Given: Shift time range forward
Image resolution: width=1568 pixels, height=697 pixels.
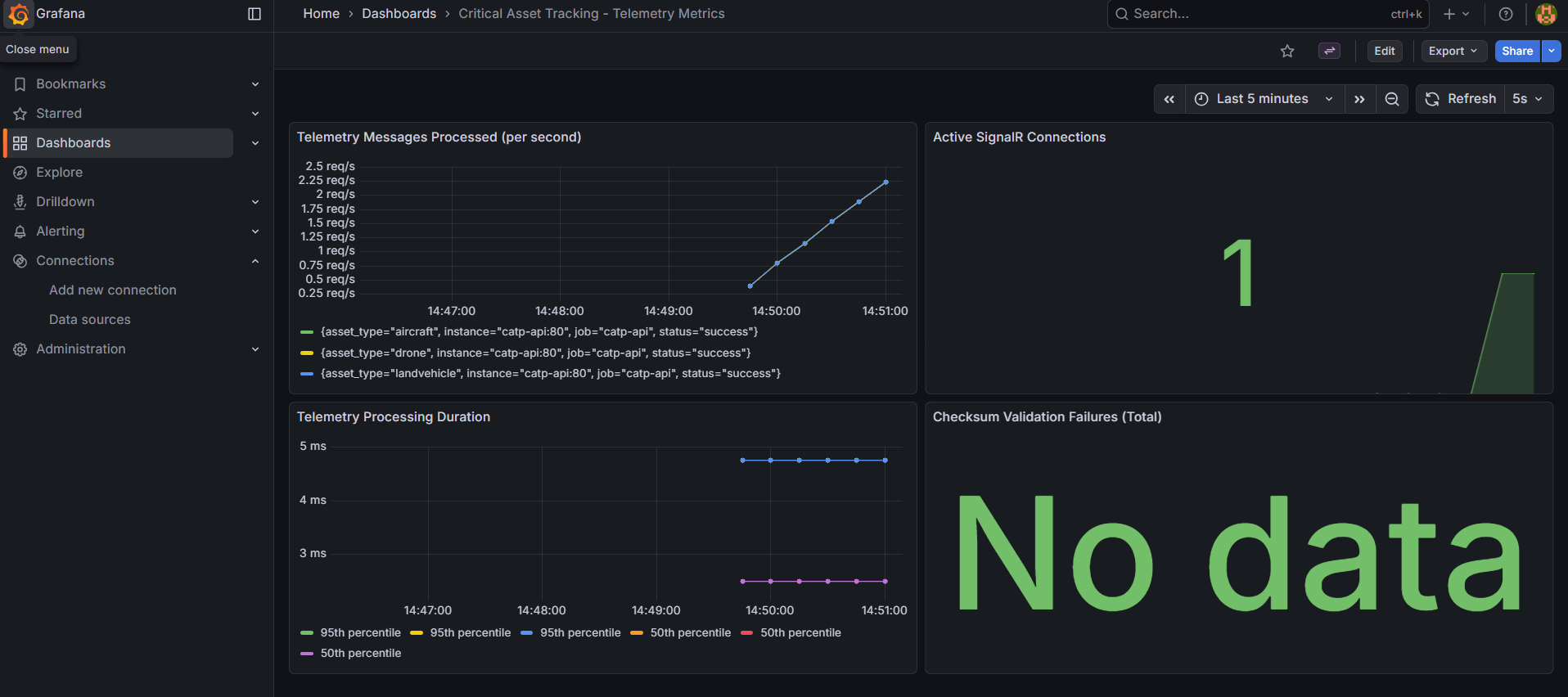Looking at the screenshot, I should [1359, 99].
